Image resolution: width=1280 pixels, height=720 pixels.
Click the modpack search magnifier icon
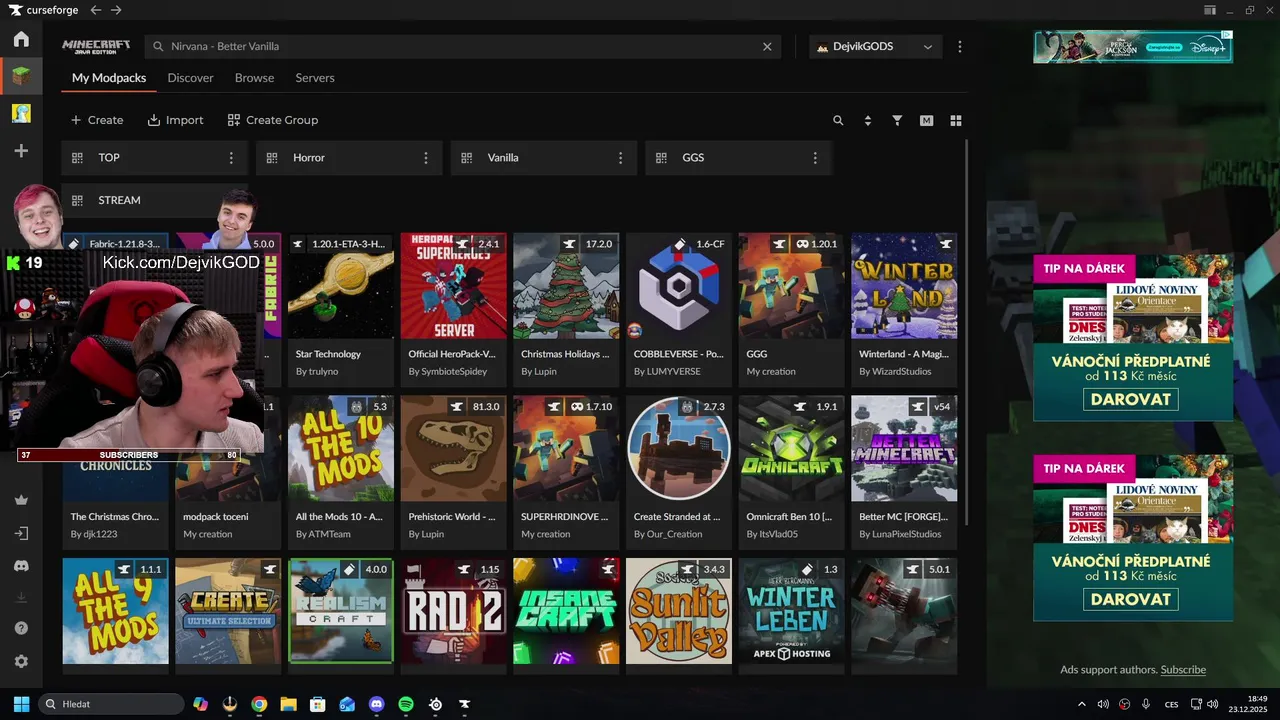click(x=838, y=120)
